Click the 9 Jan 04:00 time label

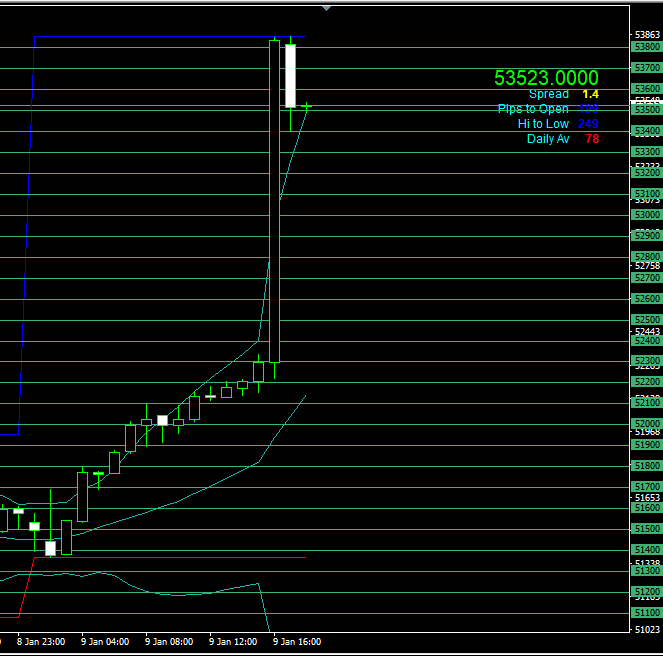pyautogui.click(x=105, y=641)
